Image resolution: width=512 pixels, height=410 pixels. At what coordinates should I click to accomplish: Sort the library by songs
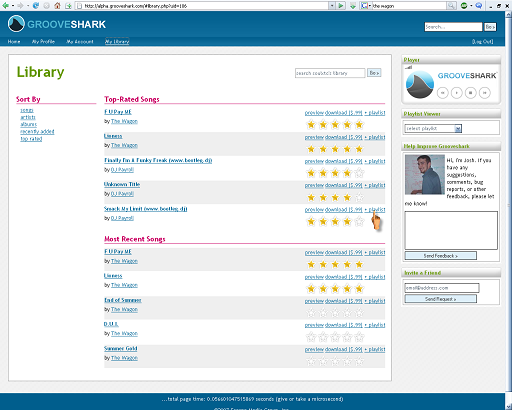click(x=27, y=110)
